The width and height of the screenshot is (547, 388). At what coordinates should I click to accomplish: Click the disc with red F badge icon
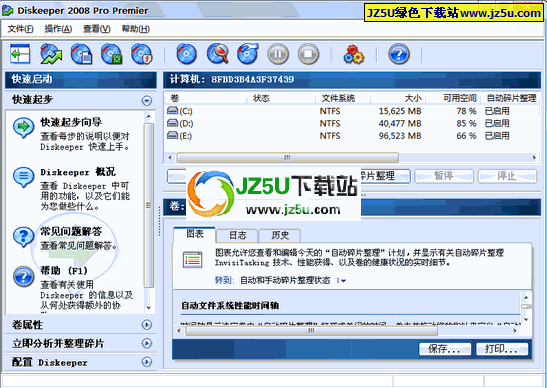tap(142, 54)
